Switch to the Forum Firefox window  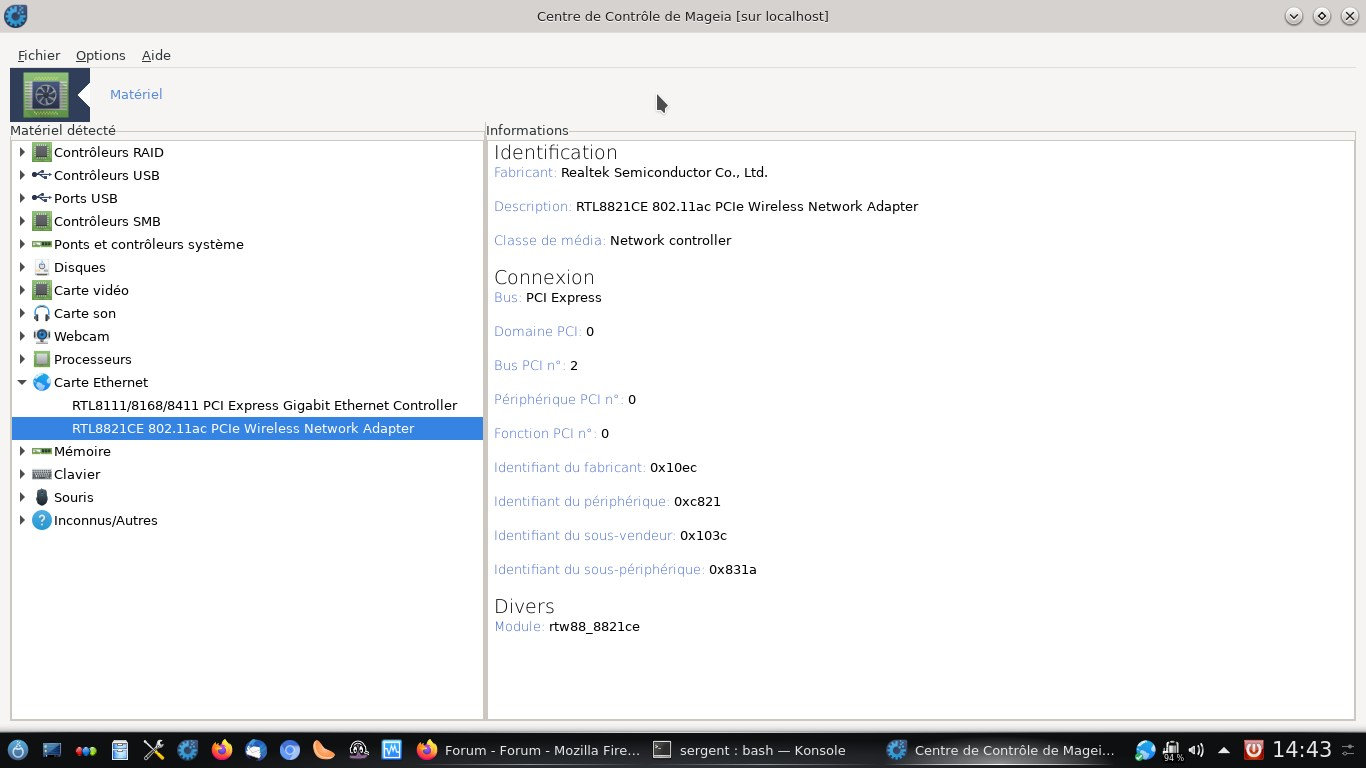(527, 750)
